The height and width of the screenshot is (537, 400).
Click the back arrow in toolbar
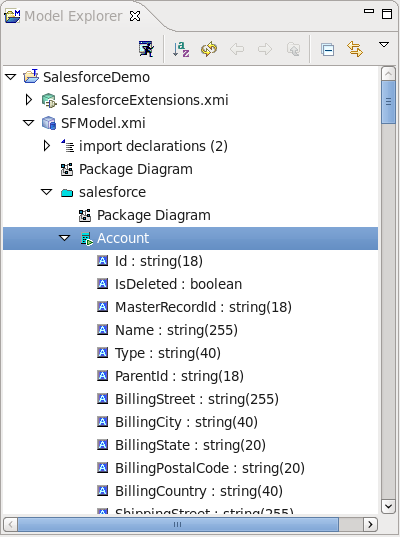click(x=237, y=49)
